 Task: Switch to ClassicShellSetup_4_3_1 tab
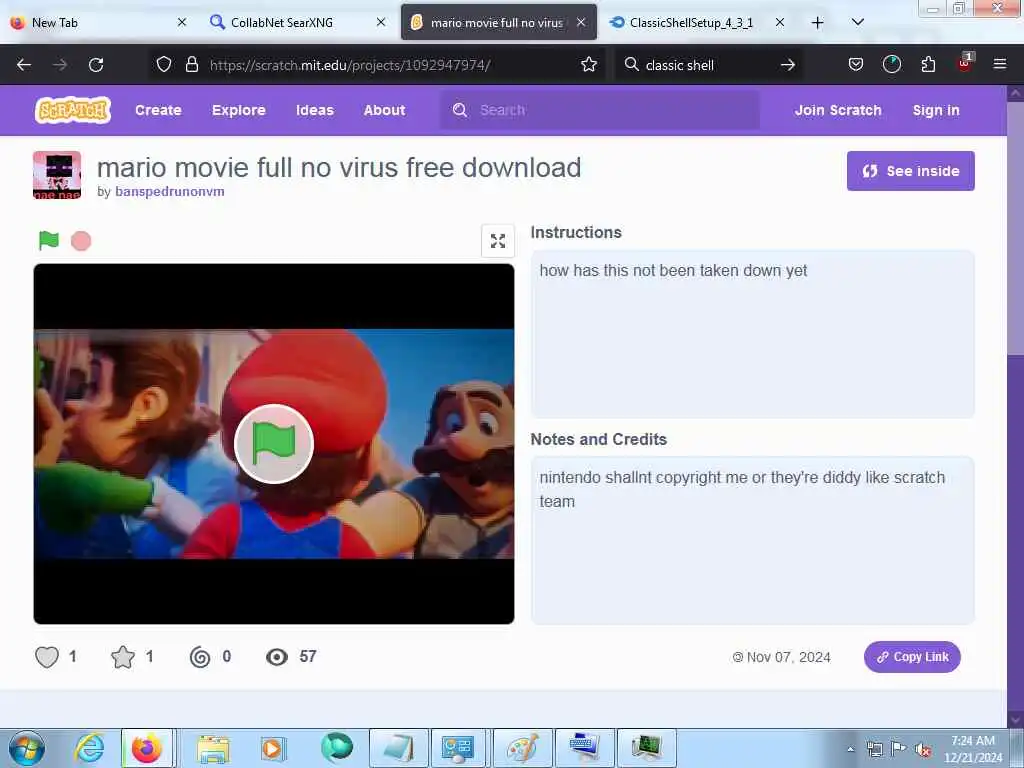pyautogui.click(x=696, y=23)
